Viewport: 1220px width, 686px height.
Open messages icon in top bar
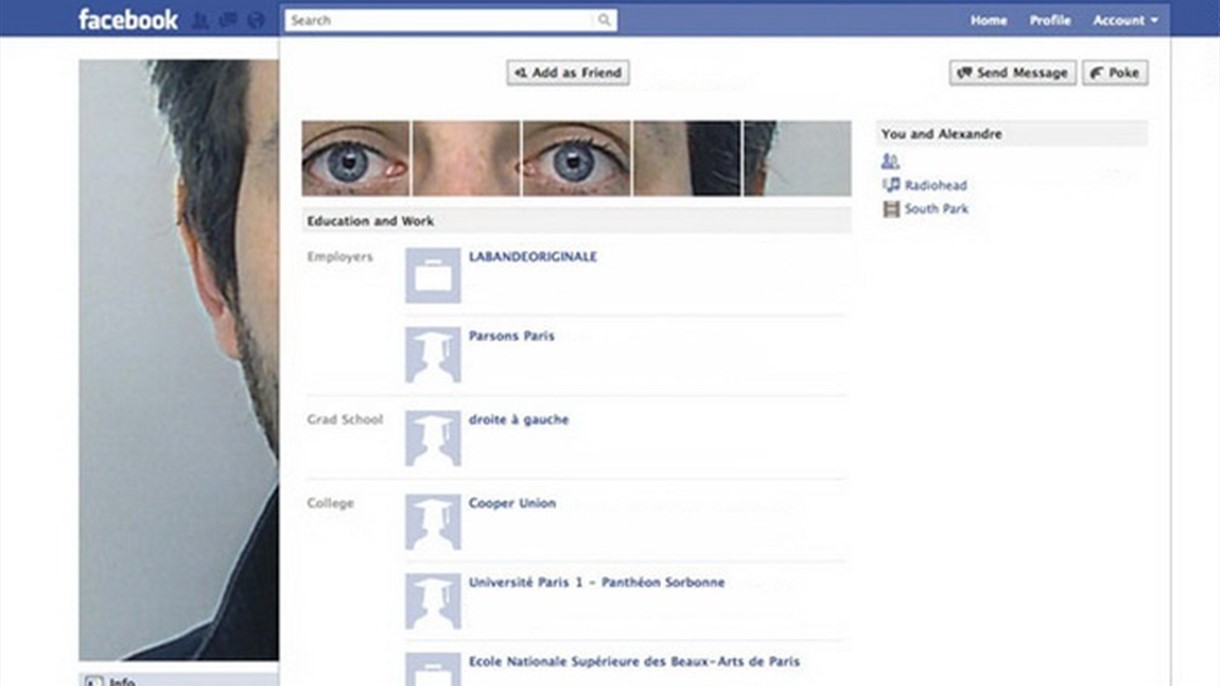(x=228, y=20)
